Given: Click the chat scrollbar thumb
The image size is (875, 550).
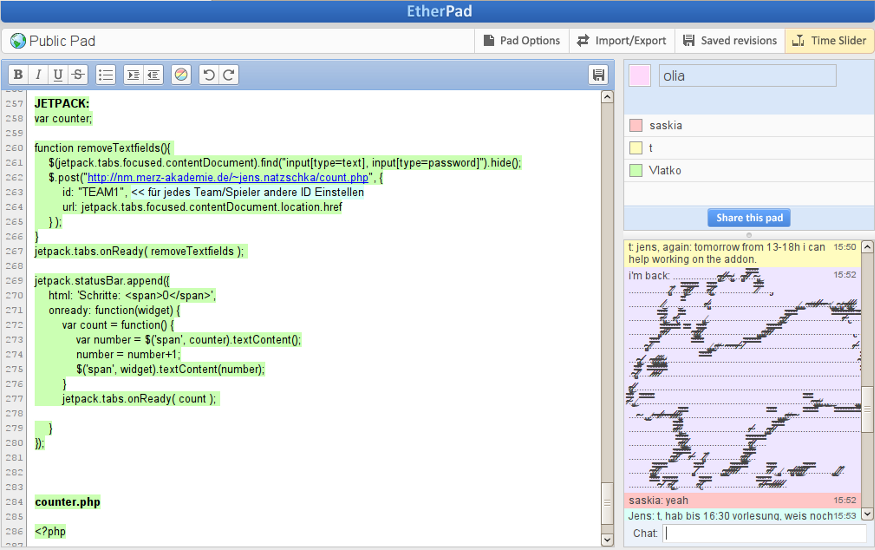Looking at the screenshot, I should (x=867, y=409).
